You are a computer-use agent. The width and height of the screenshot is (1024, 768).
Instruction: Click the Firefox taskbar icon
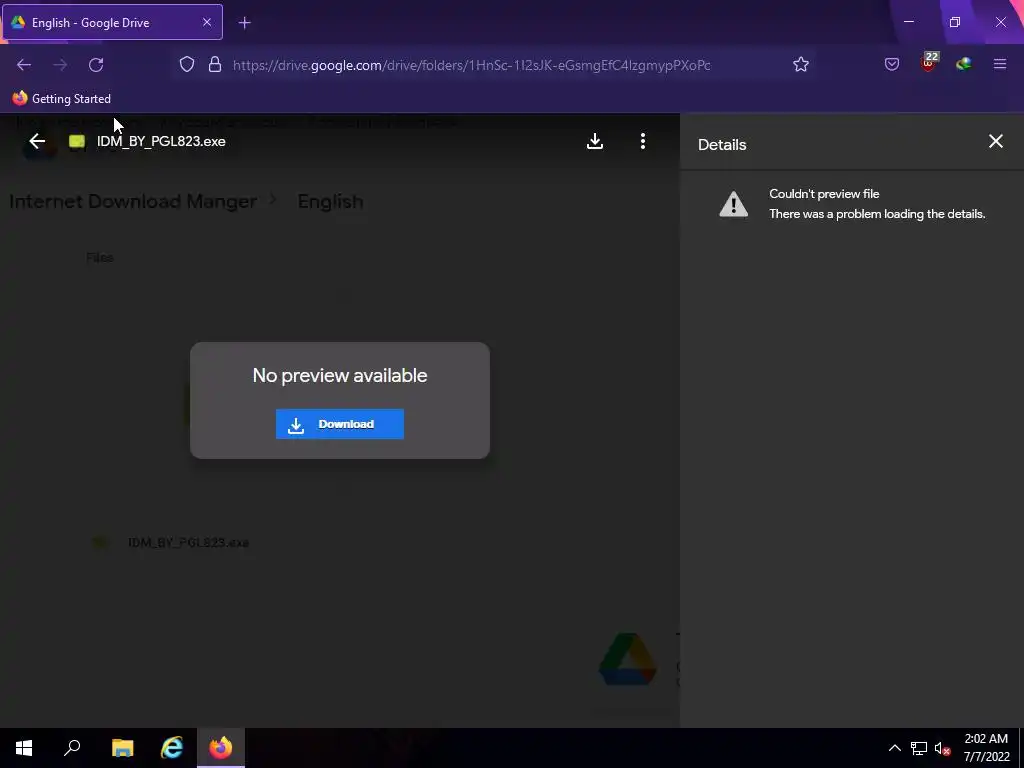[221, 748]
